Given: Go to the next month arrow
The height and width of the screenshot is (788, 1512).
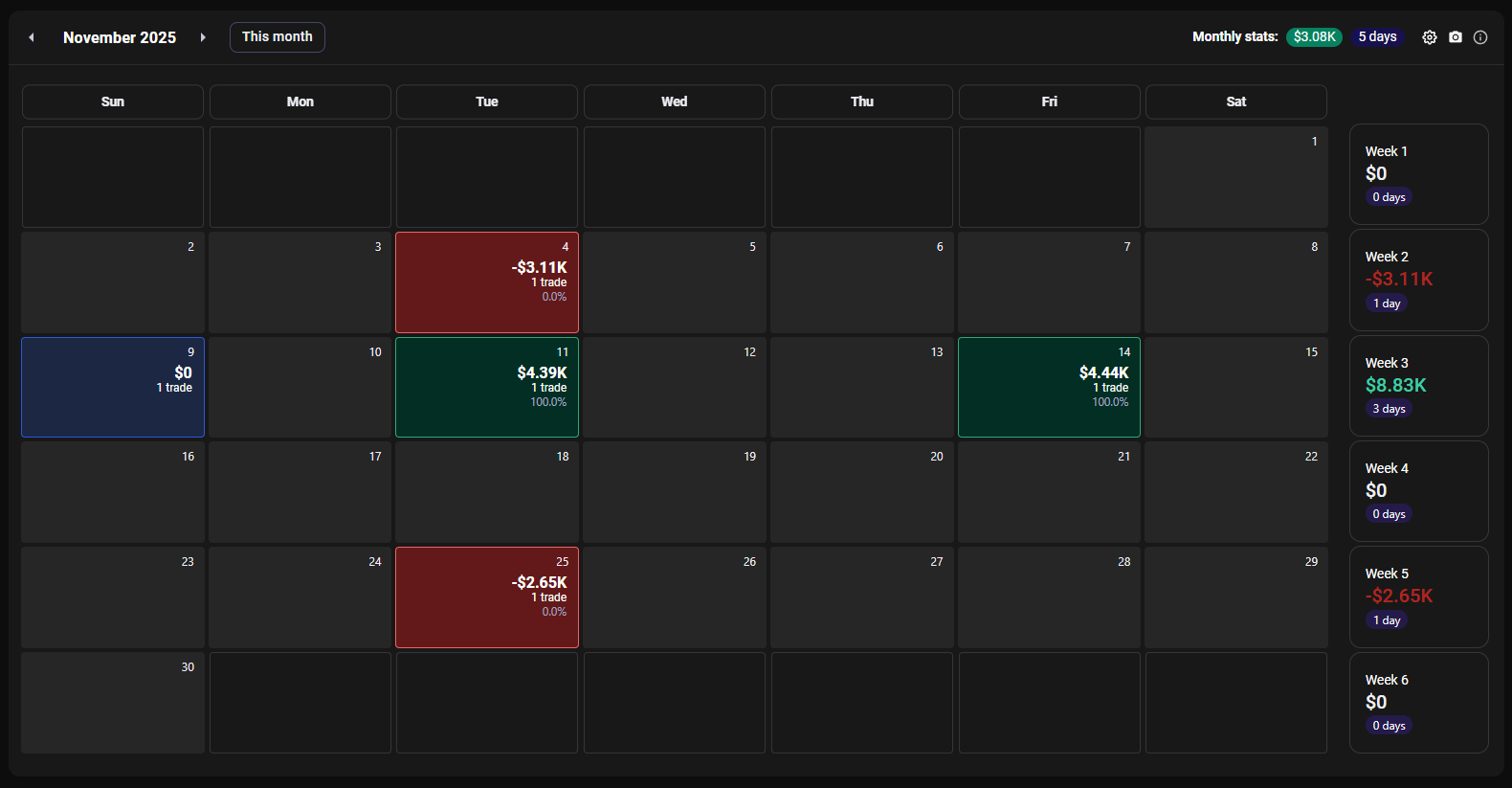Looking at the screenshot, I should (x=203, y=37).
